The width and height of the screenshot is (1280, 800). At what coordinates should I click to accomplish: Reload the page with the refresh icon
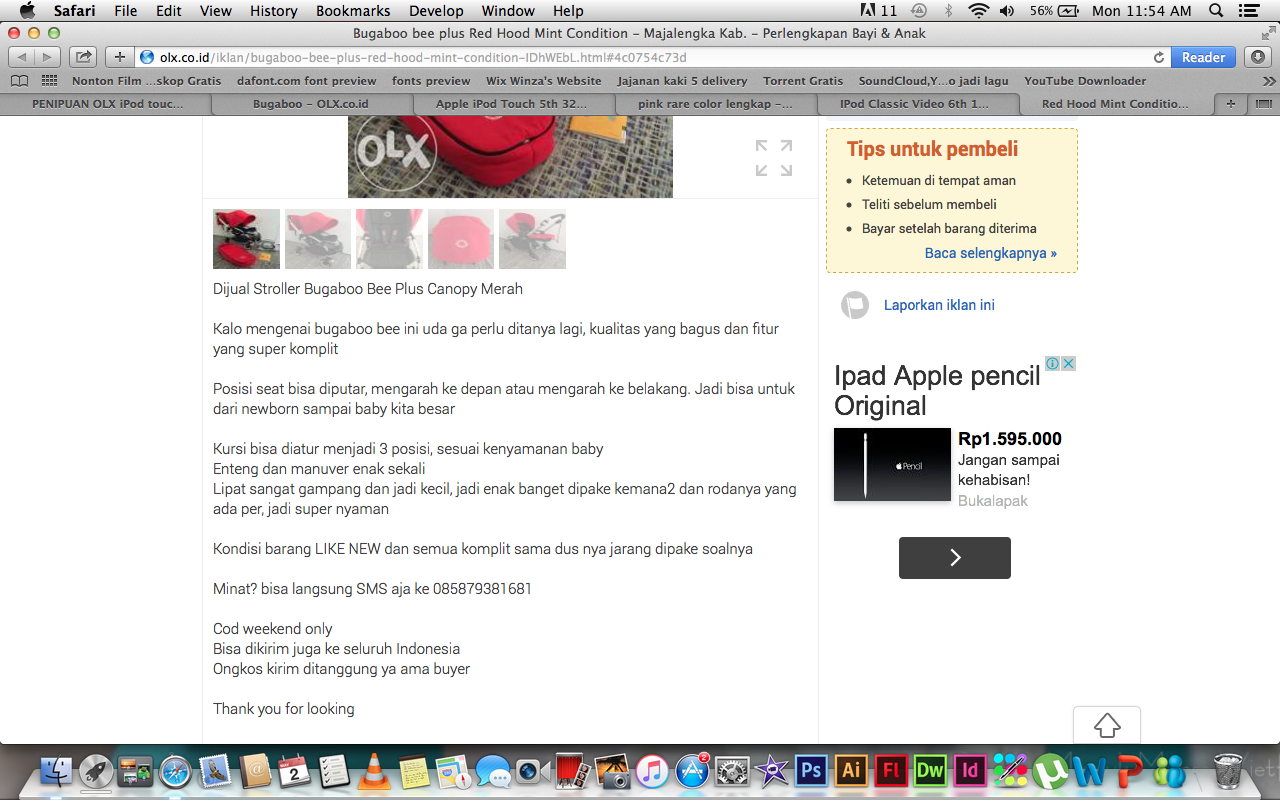(x=1159, y=58)
